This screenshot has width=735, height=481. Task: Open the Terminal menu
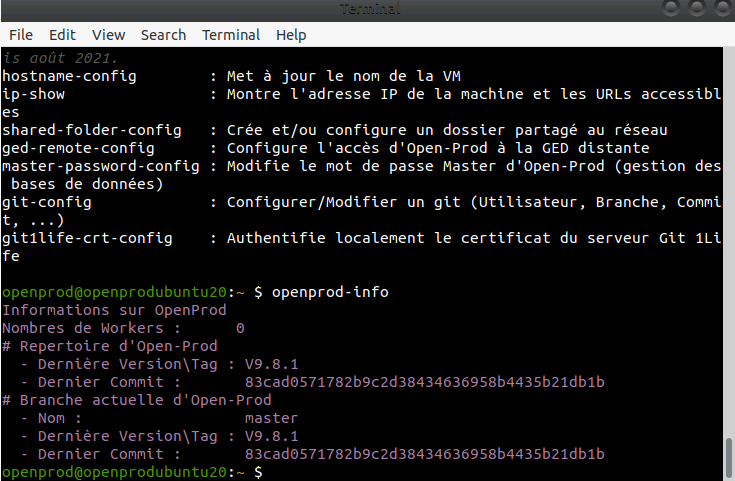[x=231, y=35]
